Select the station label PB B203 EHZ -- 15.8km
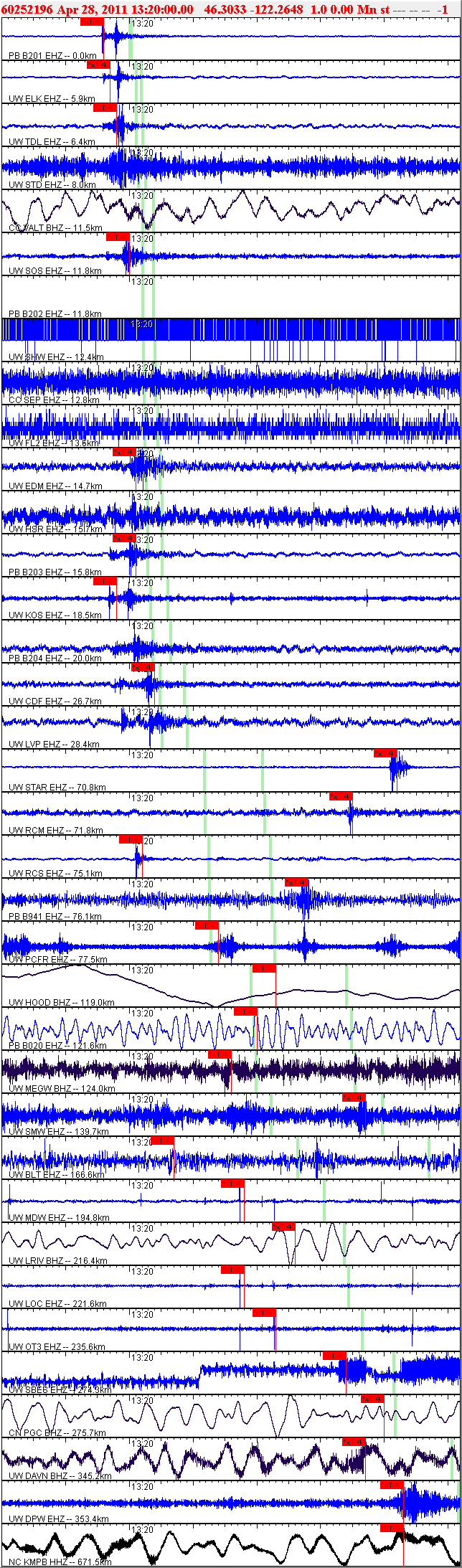 [55, 572]
